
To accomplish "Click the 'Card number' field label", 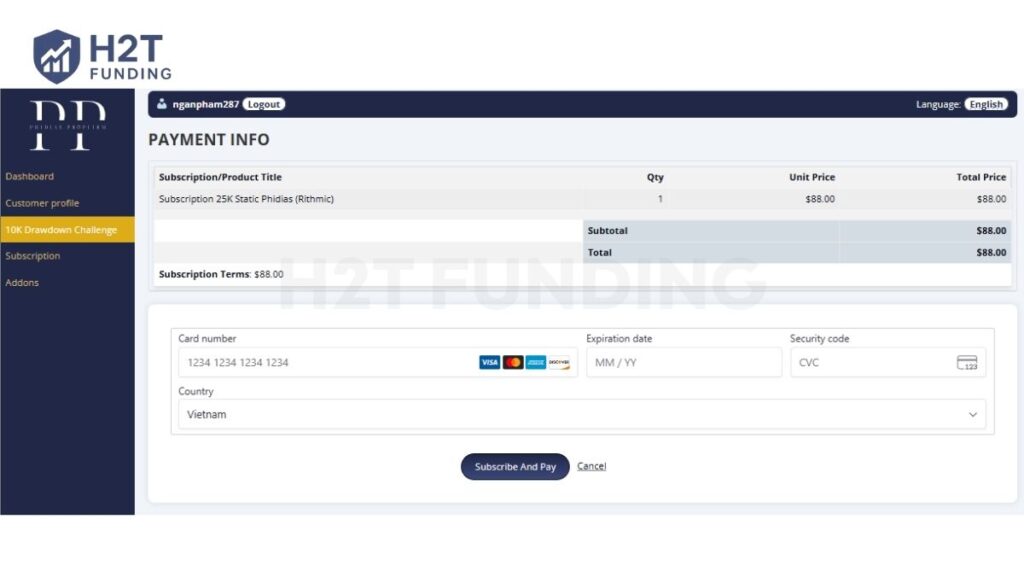I will [207, 338].
